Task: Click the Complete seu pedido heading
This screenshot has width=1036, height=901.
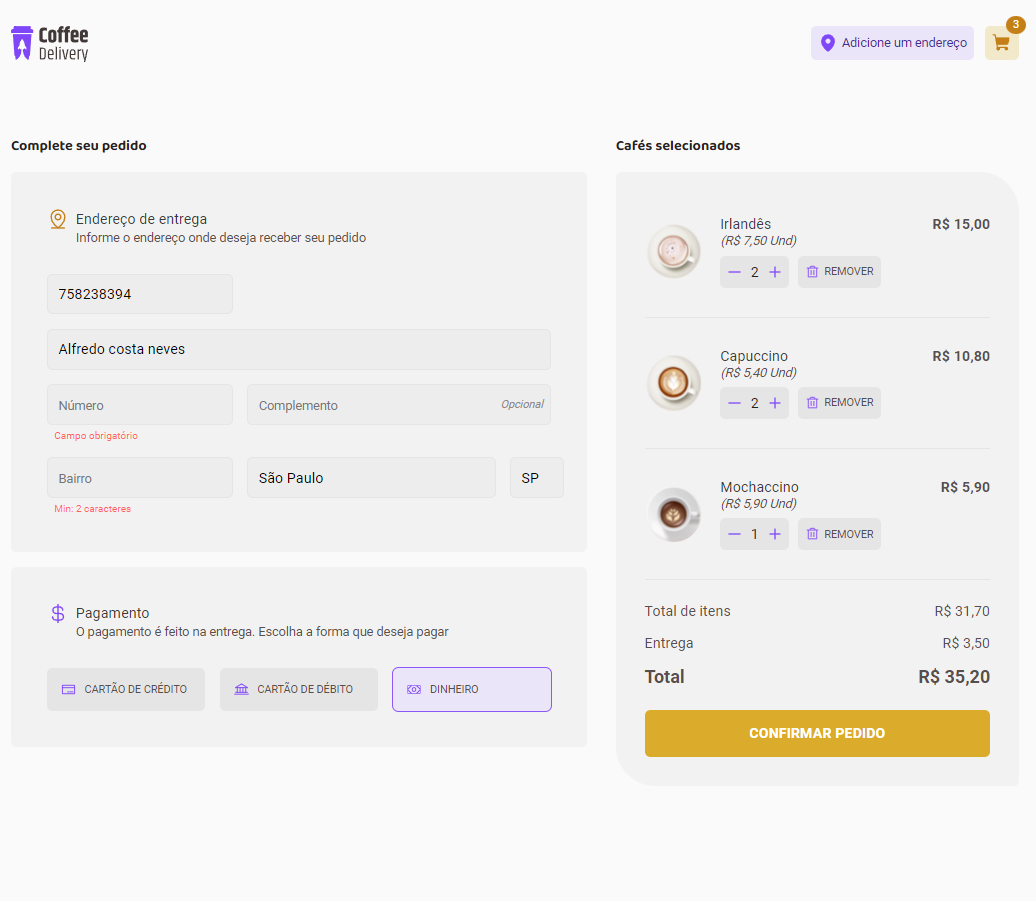Action: click(x=79, y=146)
